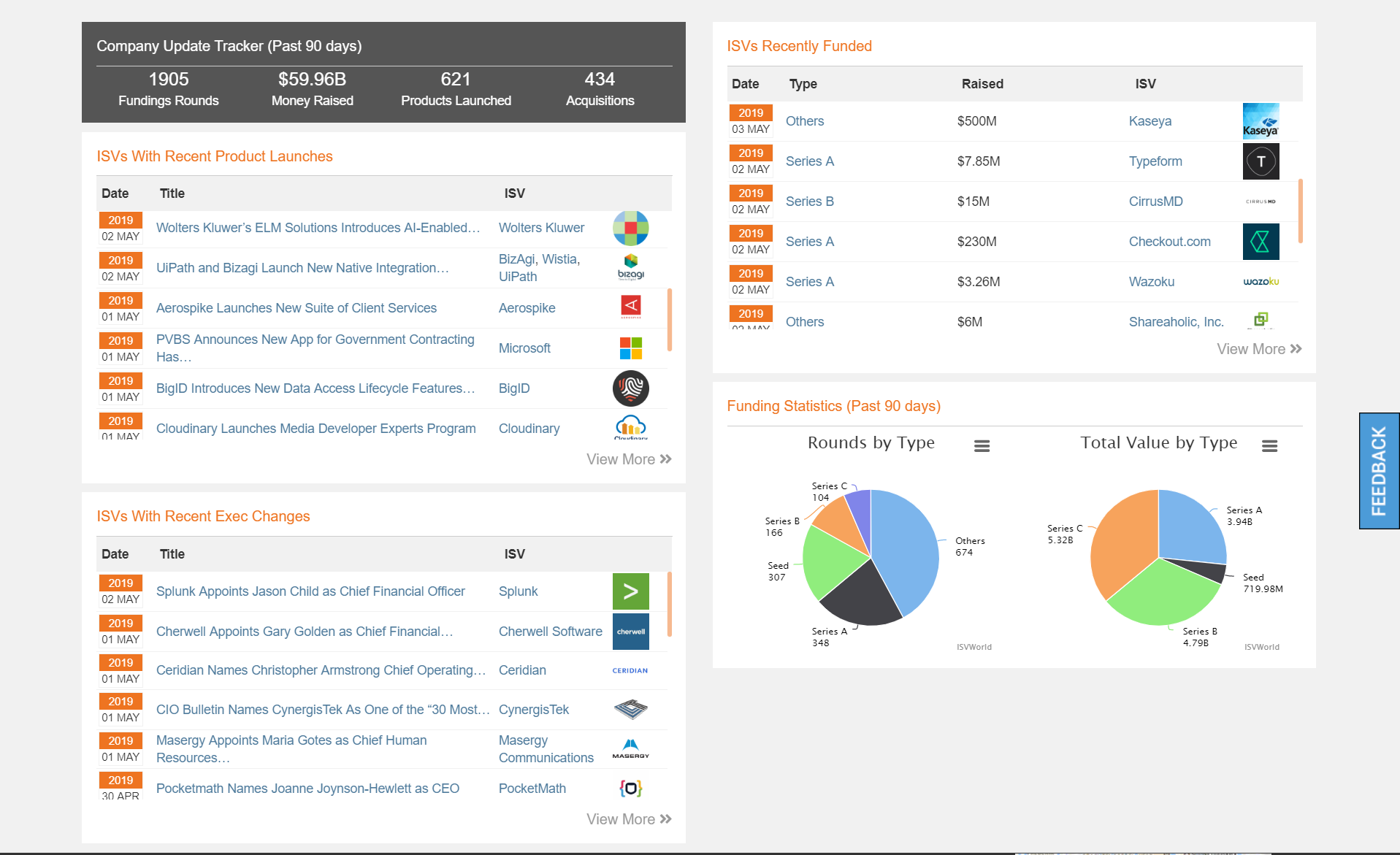Image resolution: width=1400 pixels, height=855 pixels.
Task: Open Masergy Appoints Maria Gotes article
Action: pos(291,749)
